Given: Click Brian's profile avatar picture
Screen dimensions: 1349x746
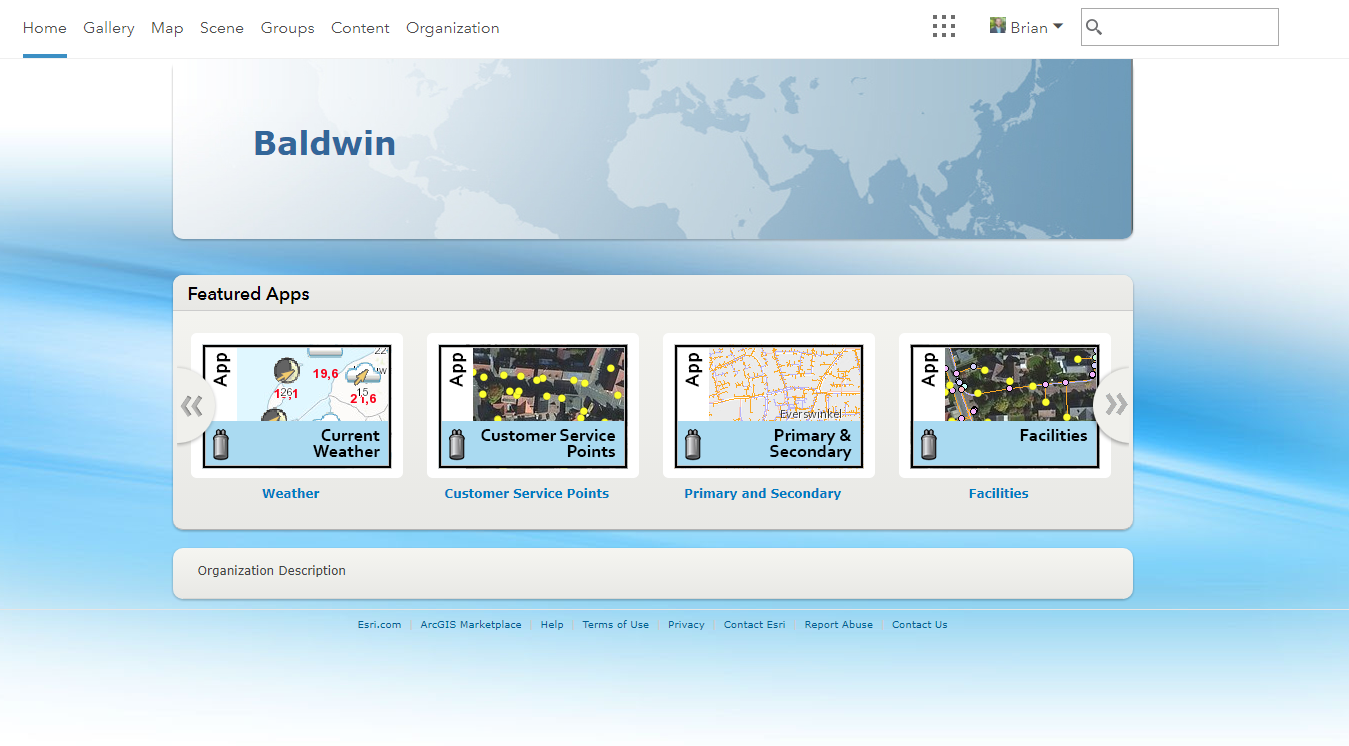Looking at the screenshot, I should coord(998,26).
